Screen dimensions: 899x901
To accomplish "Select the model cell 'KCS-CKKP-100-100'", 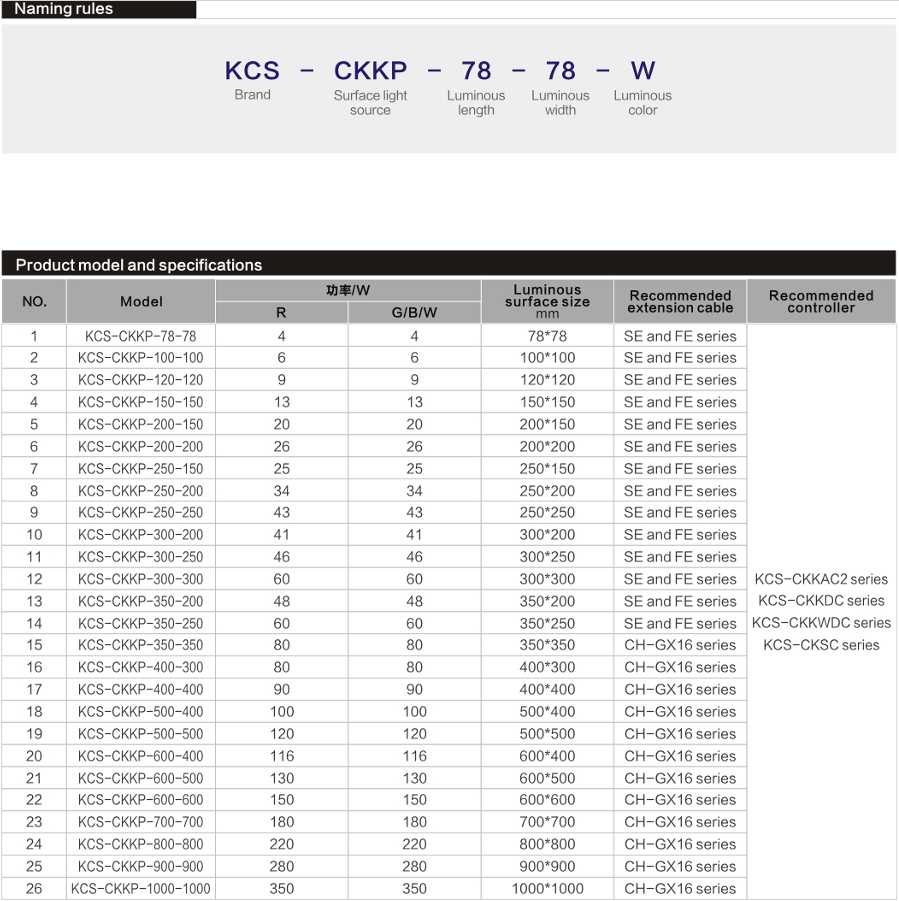I will pyautogui.click(x=141, y=357).
